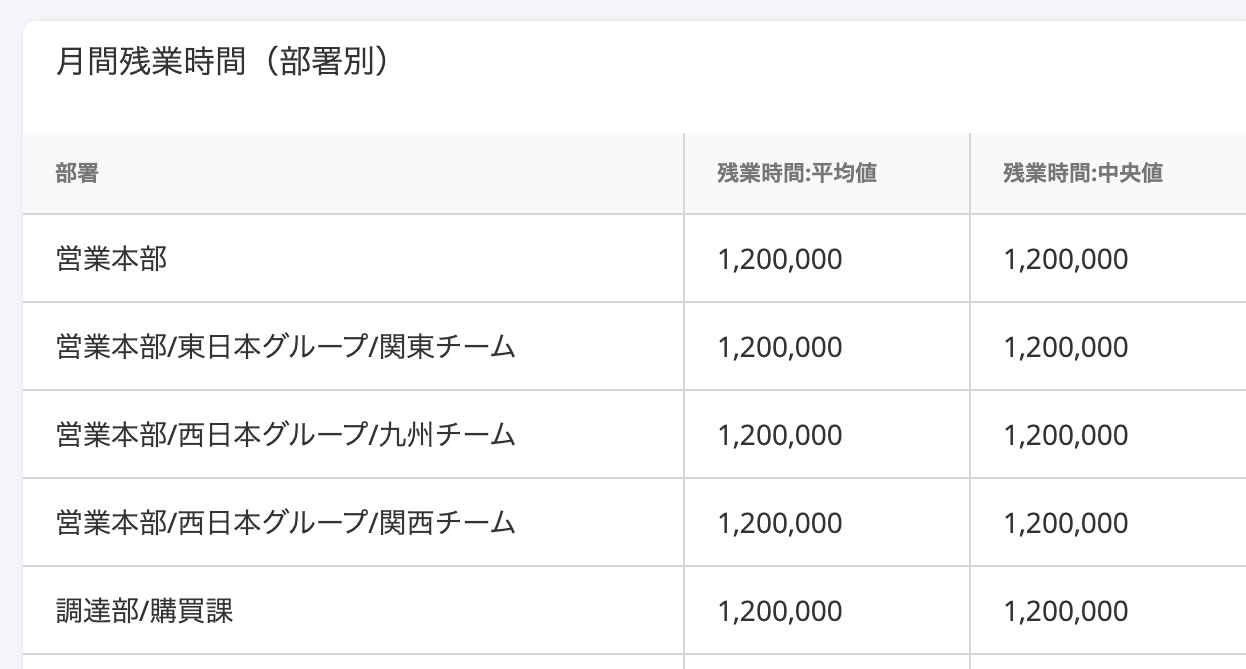Select the 営業本部 row
The height and width of the screenshot is (669, 1246).
click(x=634, y=259)
